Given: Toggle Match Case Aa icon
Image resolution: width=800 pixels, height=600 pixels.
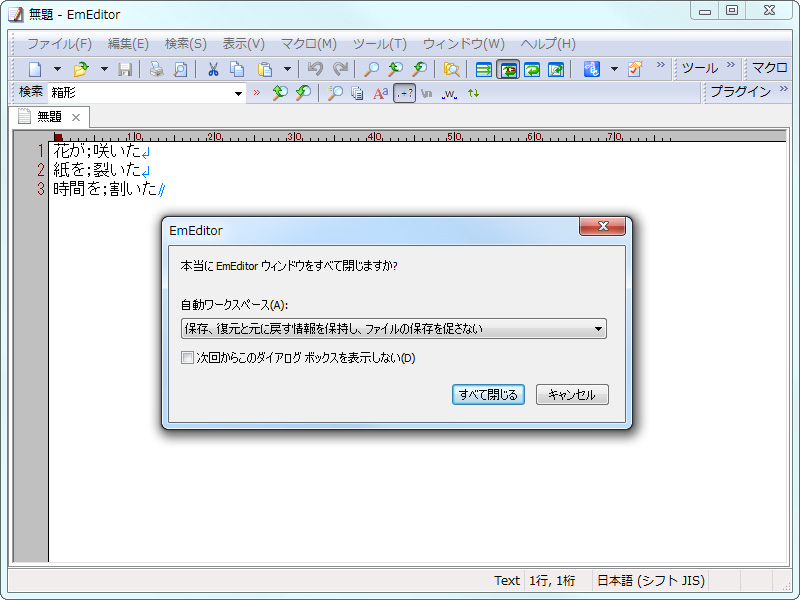Looking at the screenshot, I should (380, 93).
